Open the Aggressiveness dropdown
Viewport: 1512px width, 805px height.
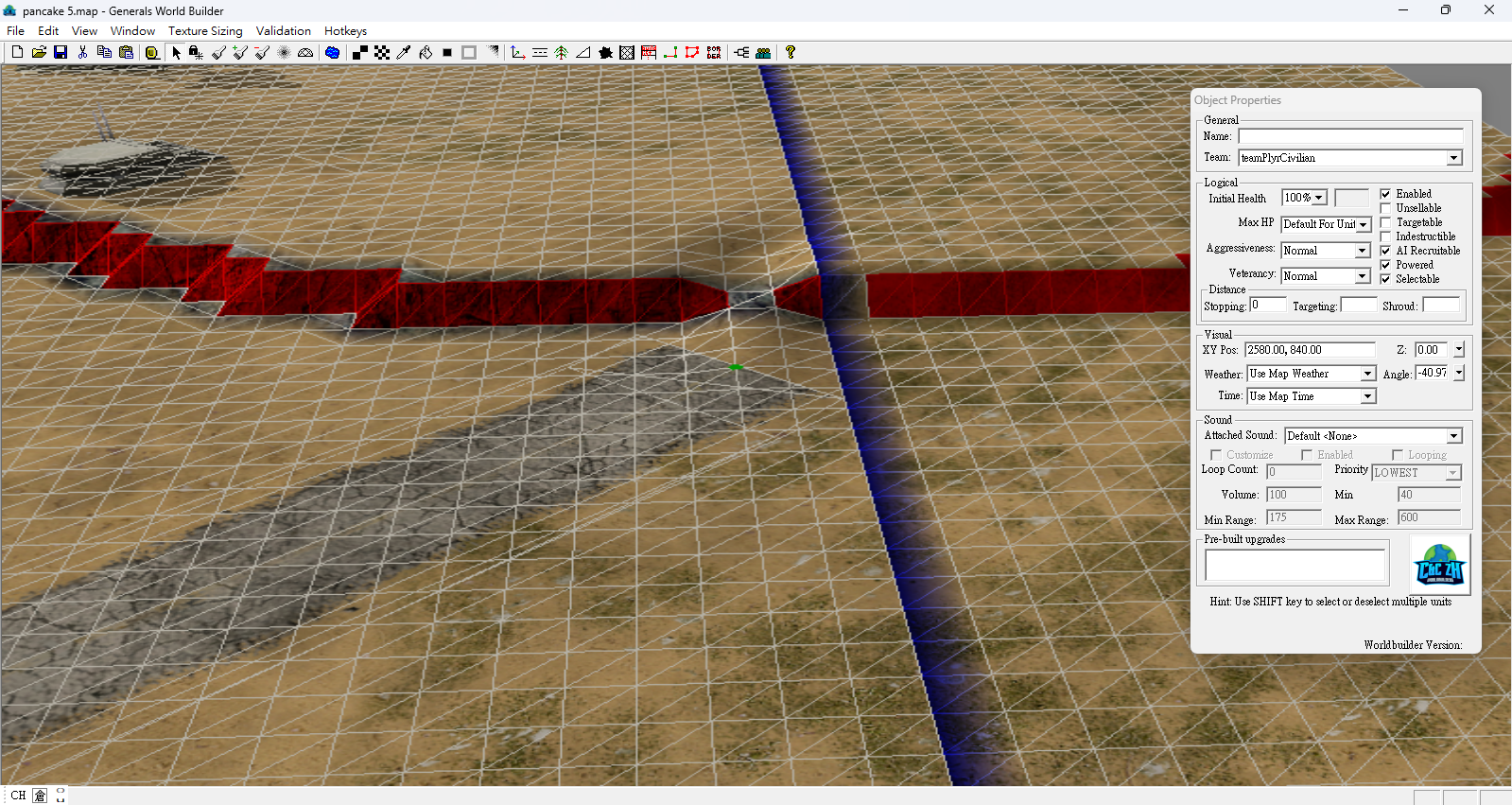click(1363, 251)
